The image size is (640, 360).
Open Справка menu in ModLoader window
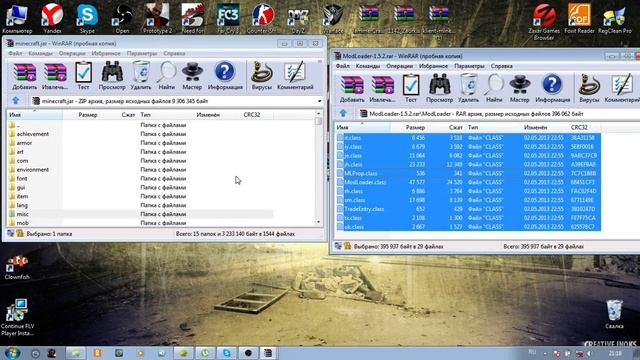click(502, 66)
